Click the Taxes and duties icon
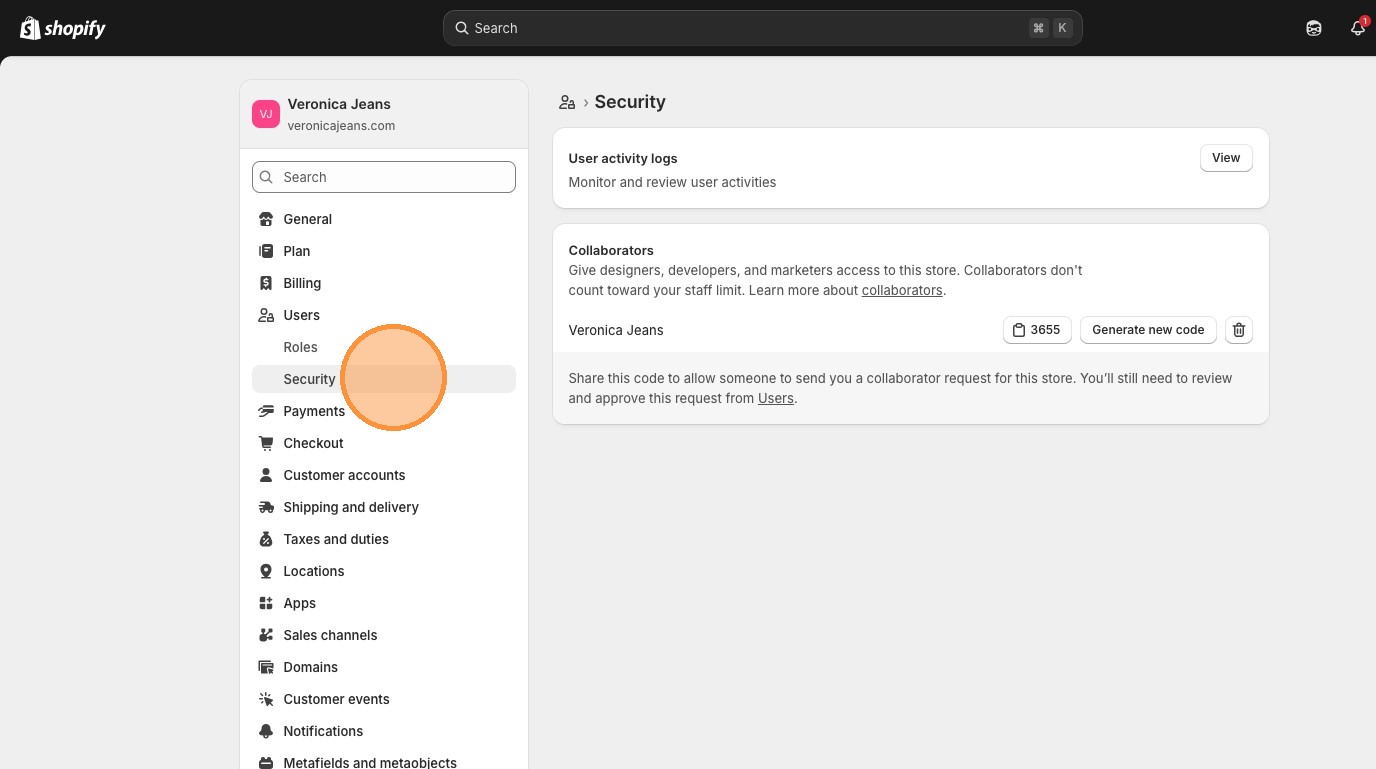The height and width of the screenshot is (769, 1376). 266,539
